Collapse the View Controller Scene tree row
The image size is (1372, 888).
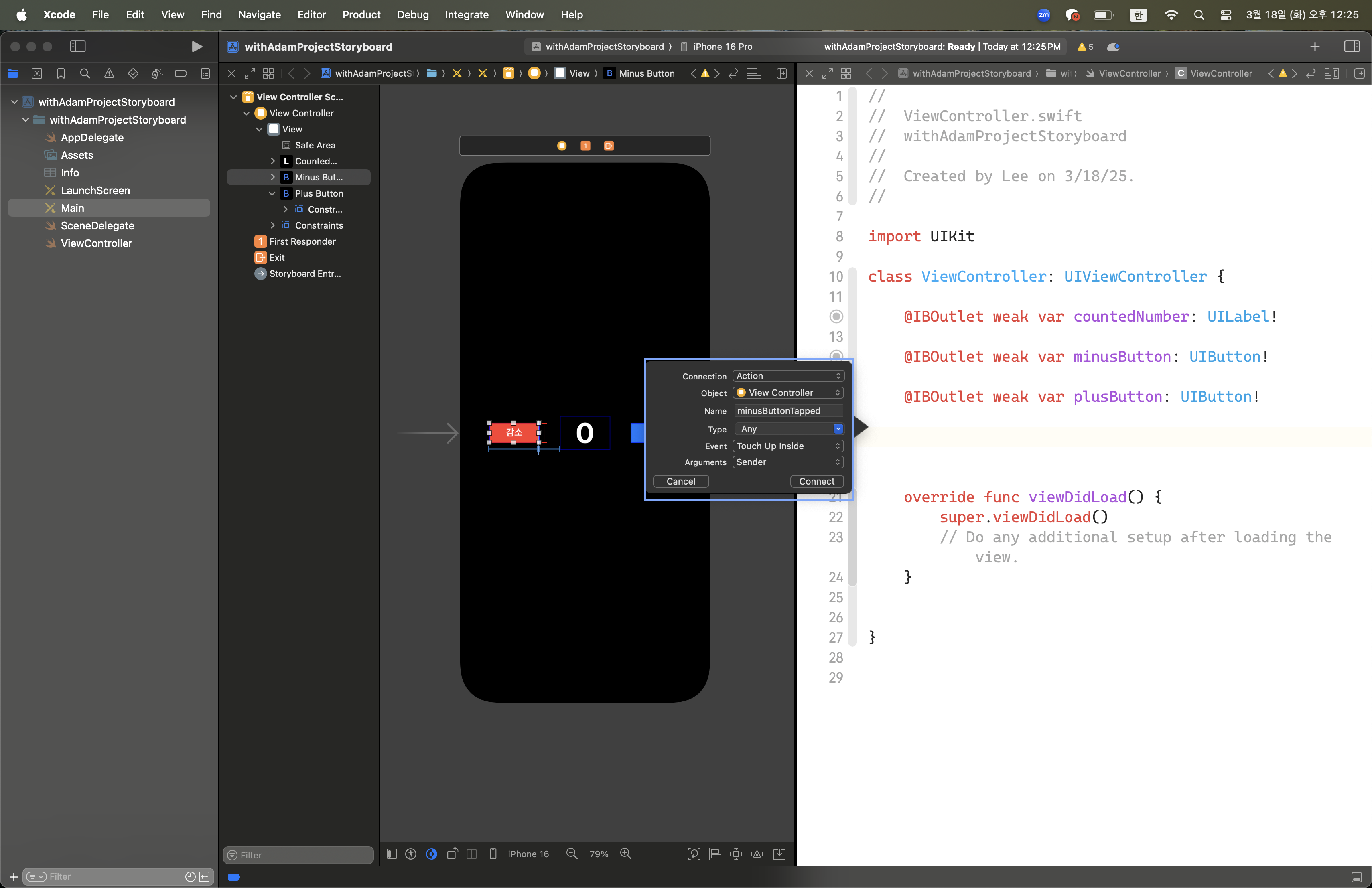click(x=233, y=97)
